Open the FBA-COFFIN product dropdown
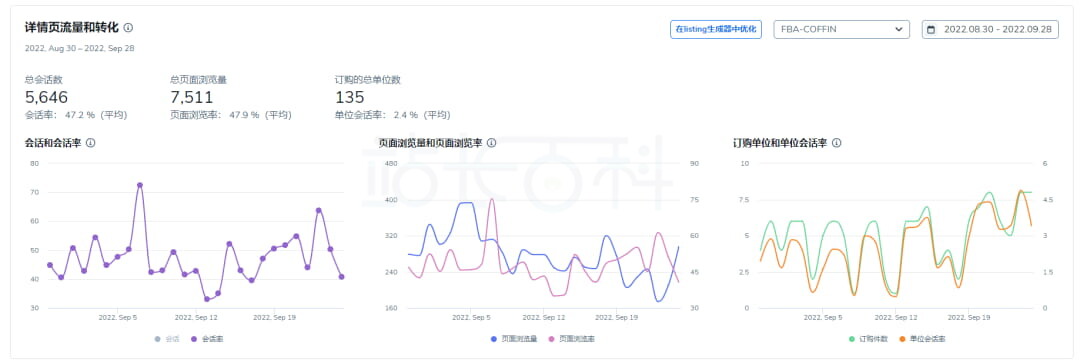The image size is (1080, 362). click(x=842, y=30)
